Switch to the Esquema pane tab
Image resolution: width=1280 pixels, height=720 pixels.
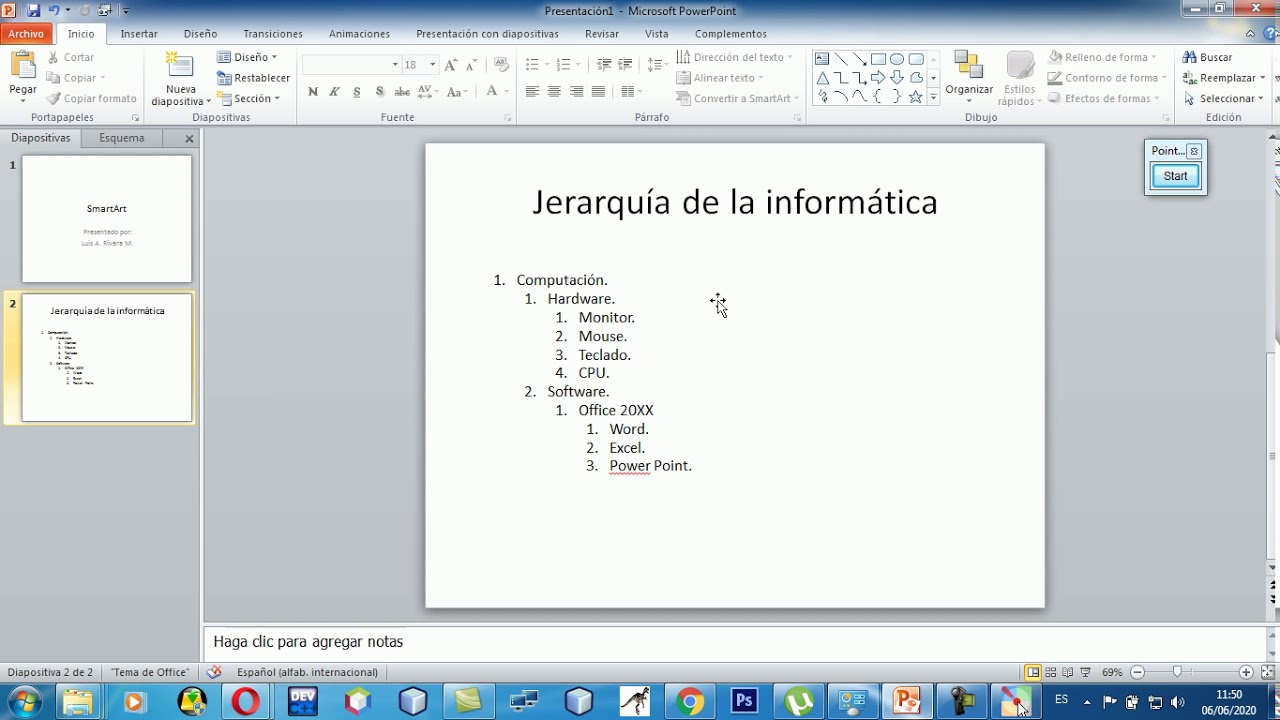point(122,138)
